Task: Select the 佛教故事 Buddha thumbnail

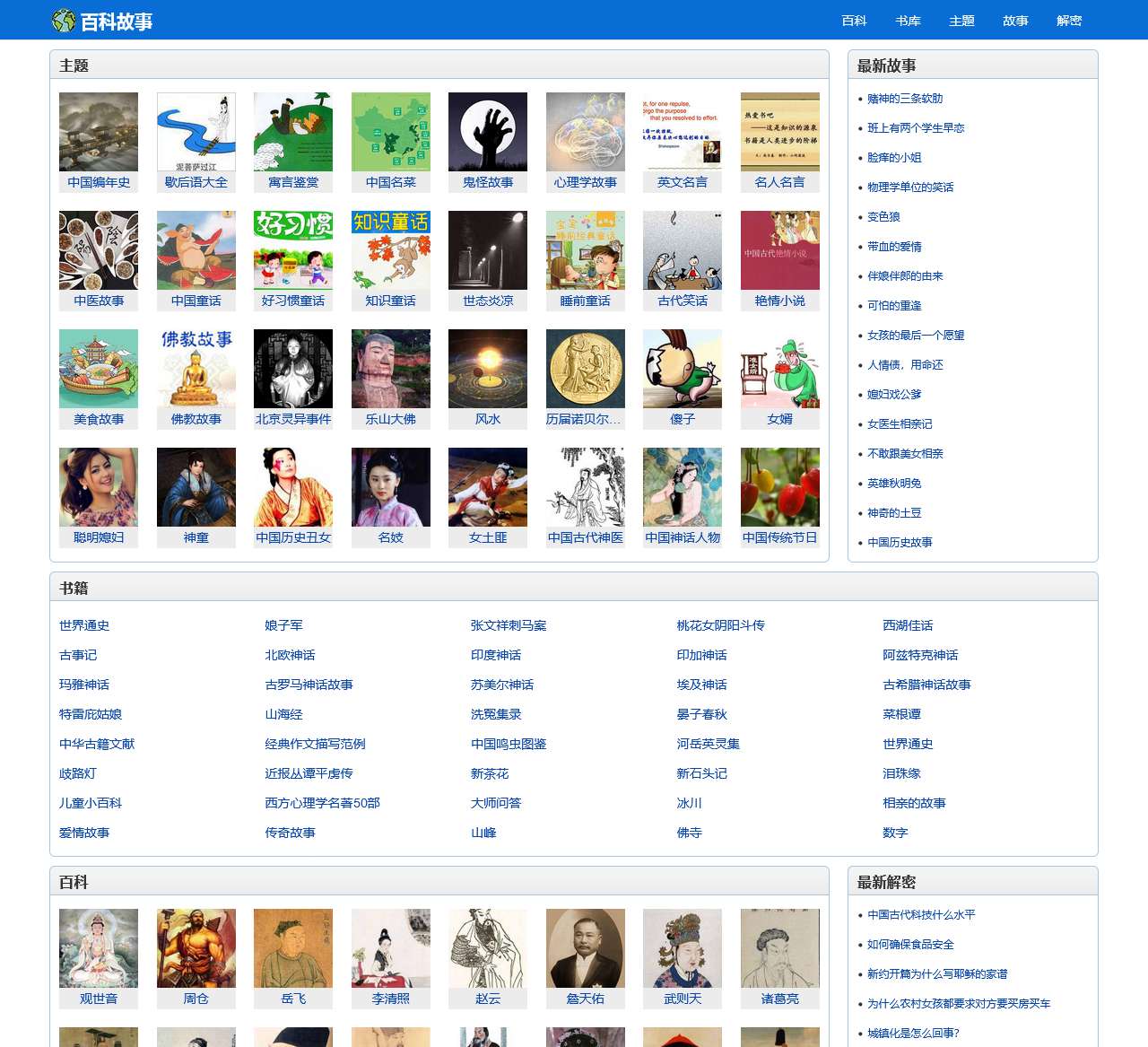Action: (196, 369)
